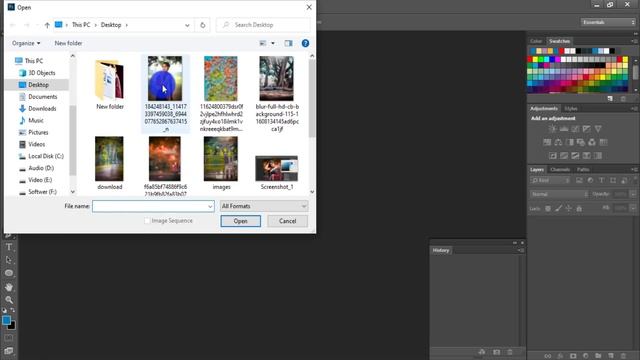Screen dimensions: 640x360
Task: Switch to the Swatches tab
Action: point(559,41)
